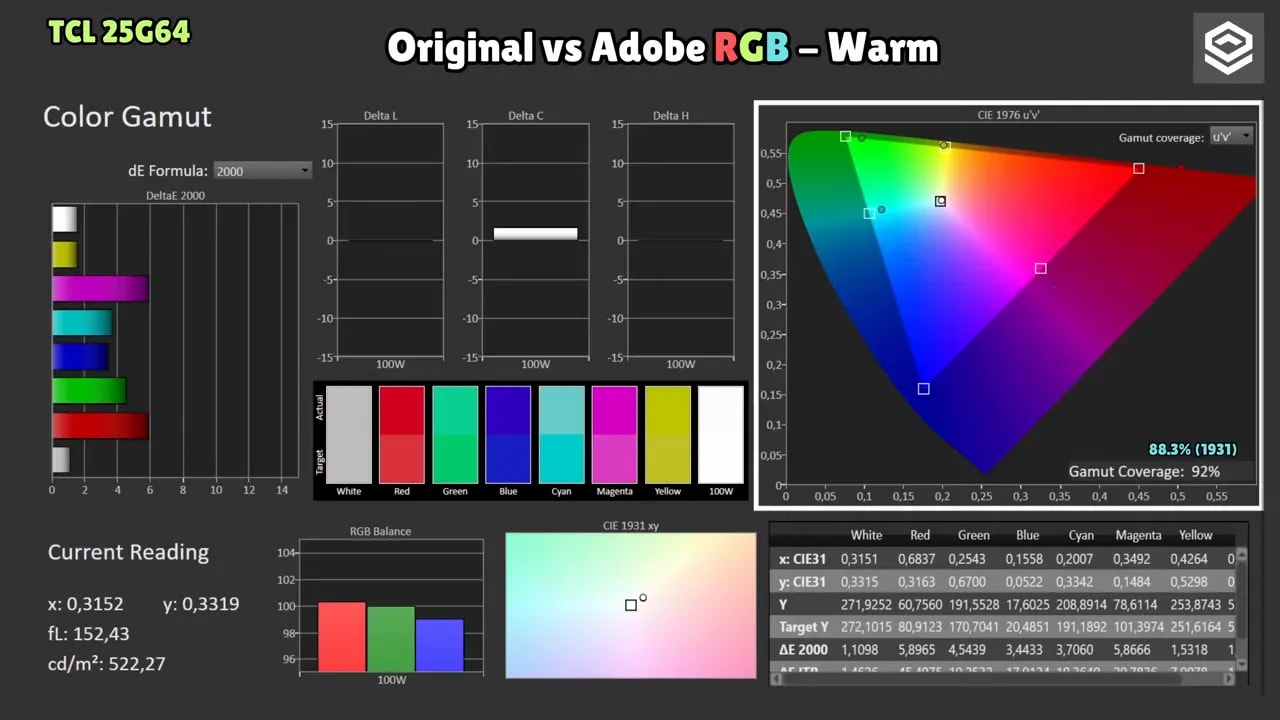Click the TCL 25G64 label

[119, 32]
